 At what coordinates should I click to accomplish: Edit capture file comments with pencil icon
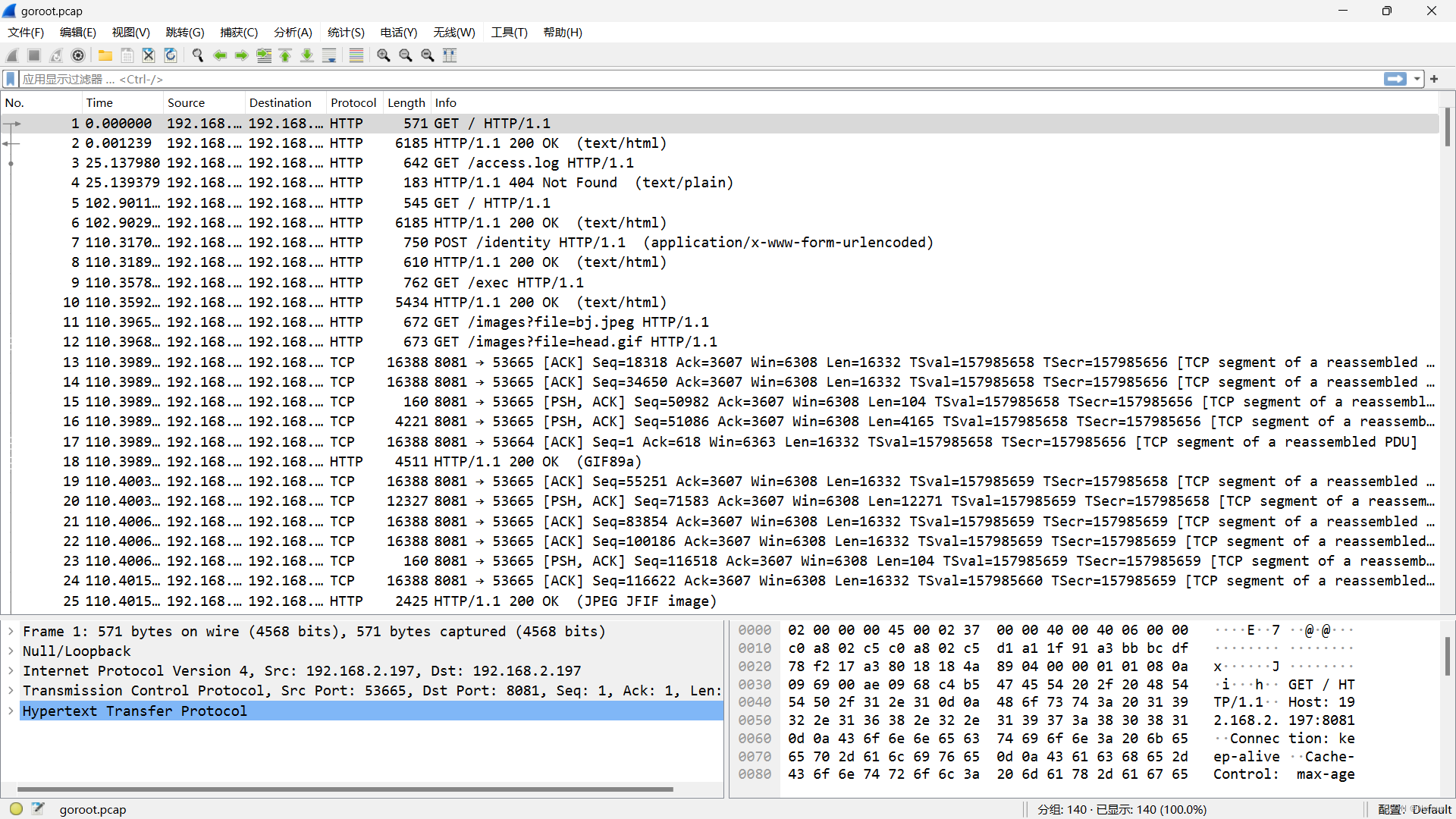(38, 808)
